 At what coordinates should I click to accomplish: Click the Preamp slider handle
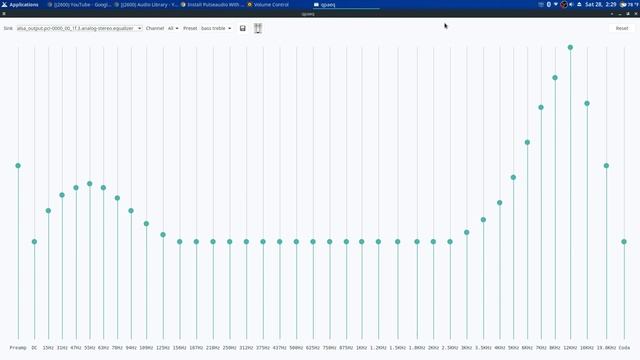point(18,166)
